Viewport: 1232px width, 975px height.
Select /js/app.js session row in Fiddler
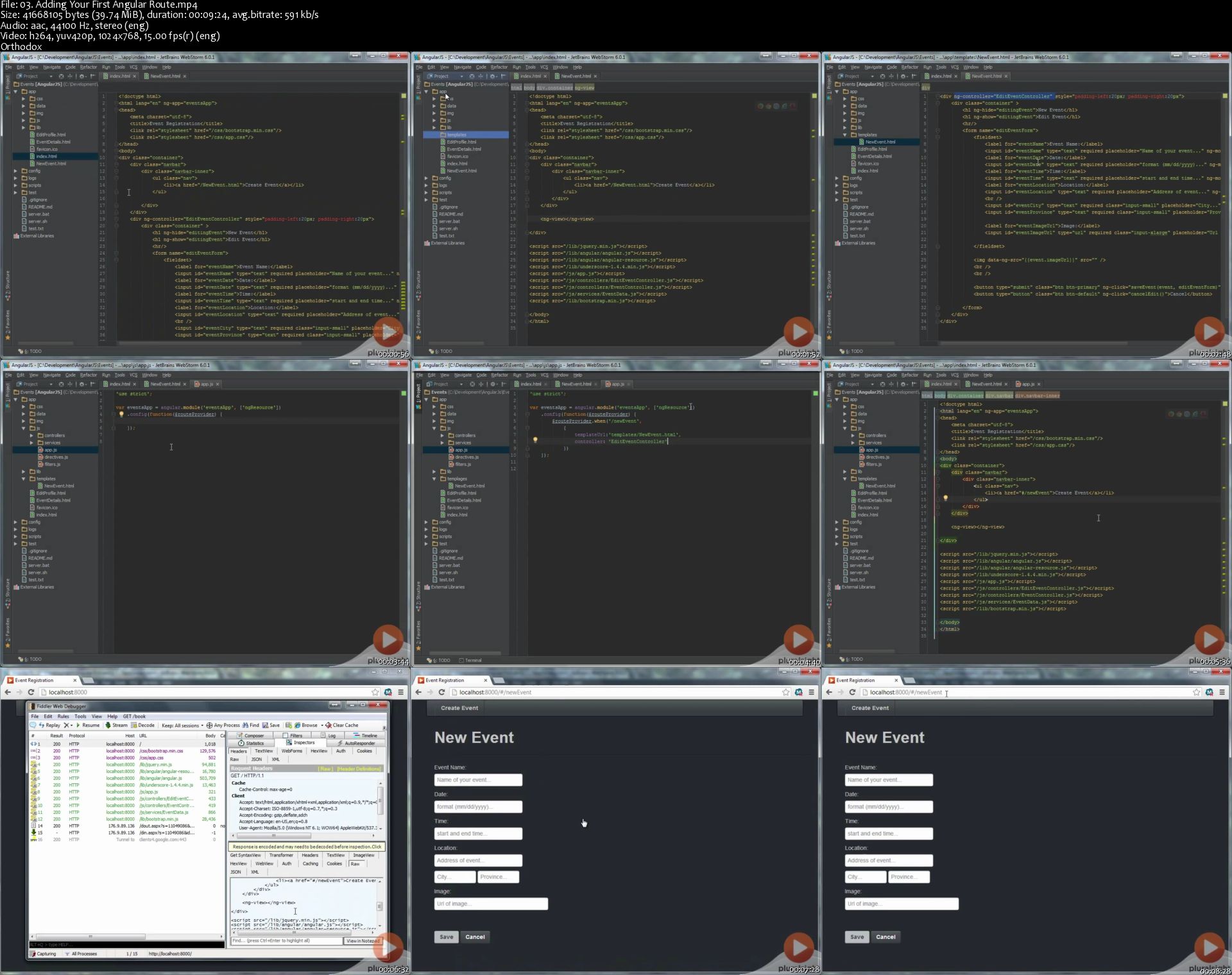tap(125, 792)
